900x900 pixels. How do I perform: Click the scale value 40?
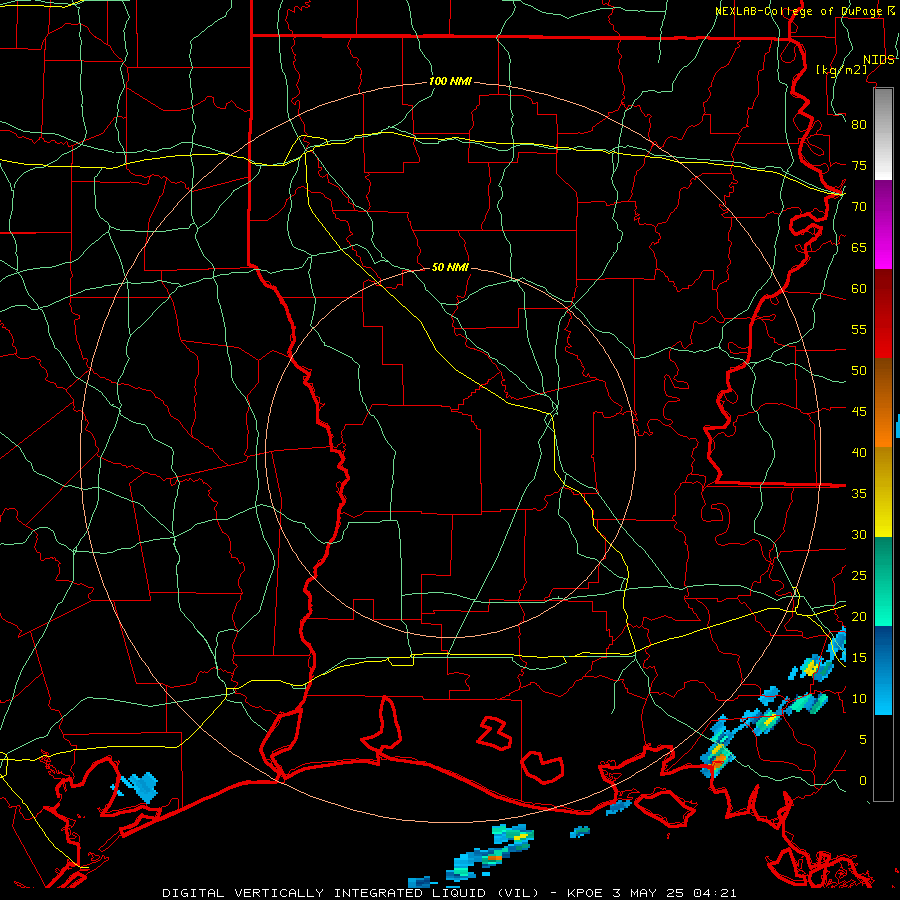(859, 453)
